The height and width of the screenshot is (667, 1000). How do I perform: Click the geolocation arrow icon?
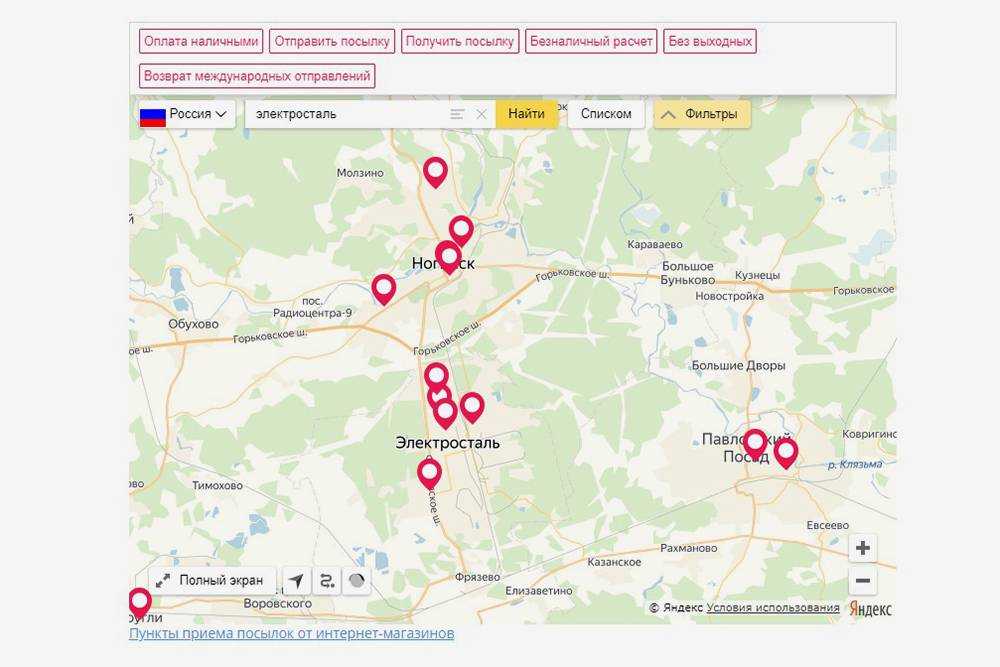(x=297, y=581)
